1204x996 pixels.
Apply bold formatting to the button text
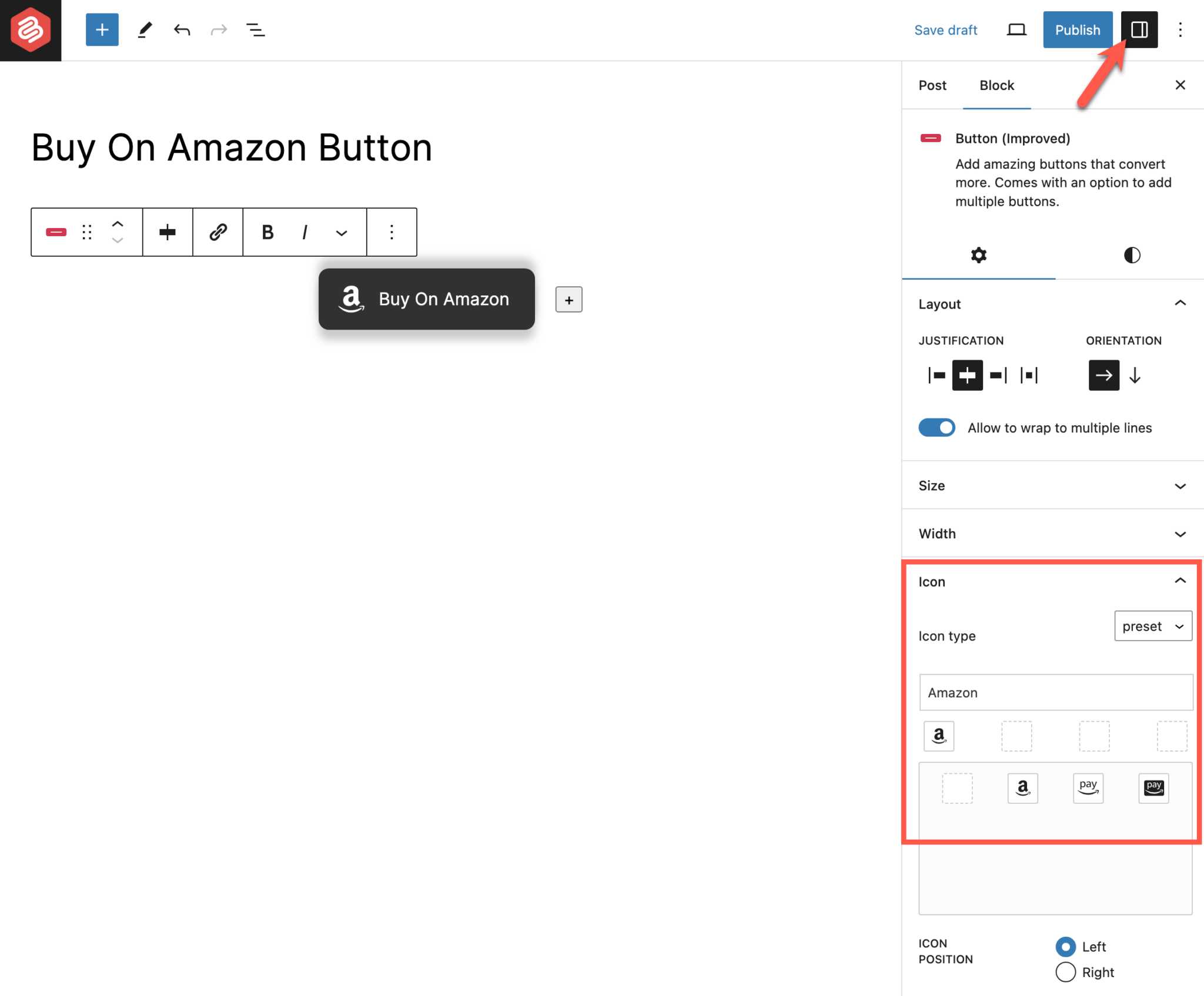coord(267,232)
